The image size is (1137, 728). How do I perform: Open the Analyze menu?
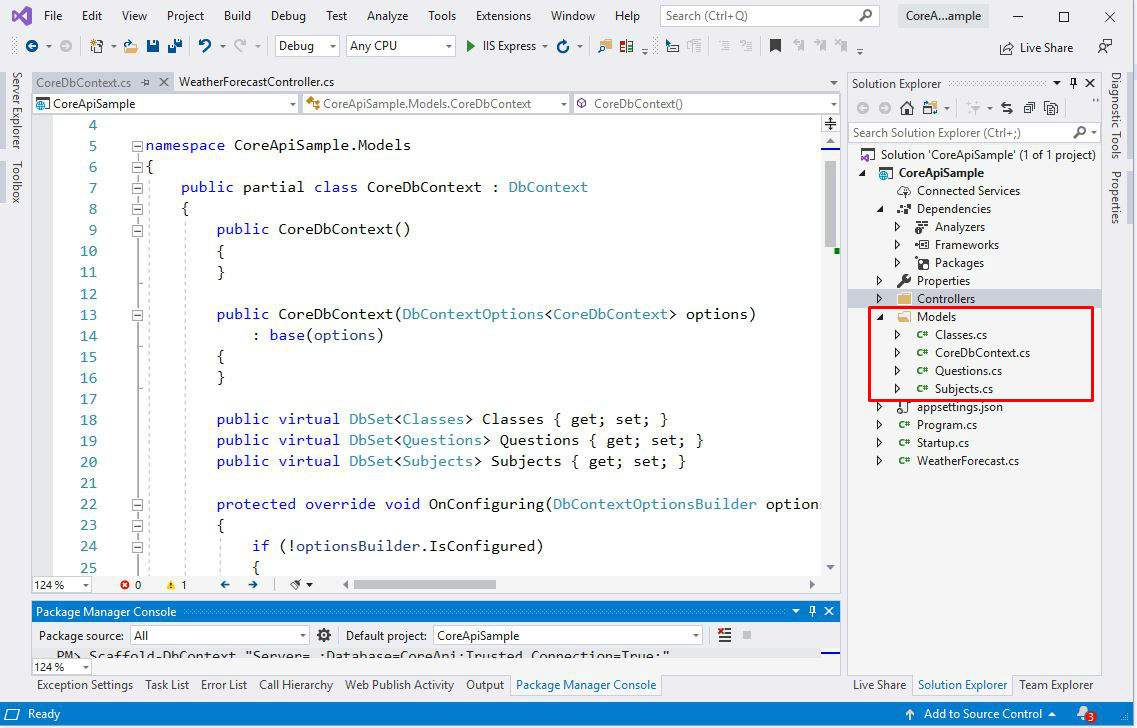(387, 15)
